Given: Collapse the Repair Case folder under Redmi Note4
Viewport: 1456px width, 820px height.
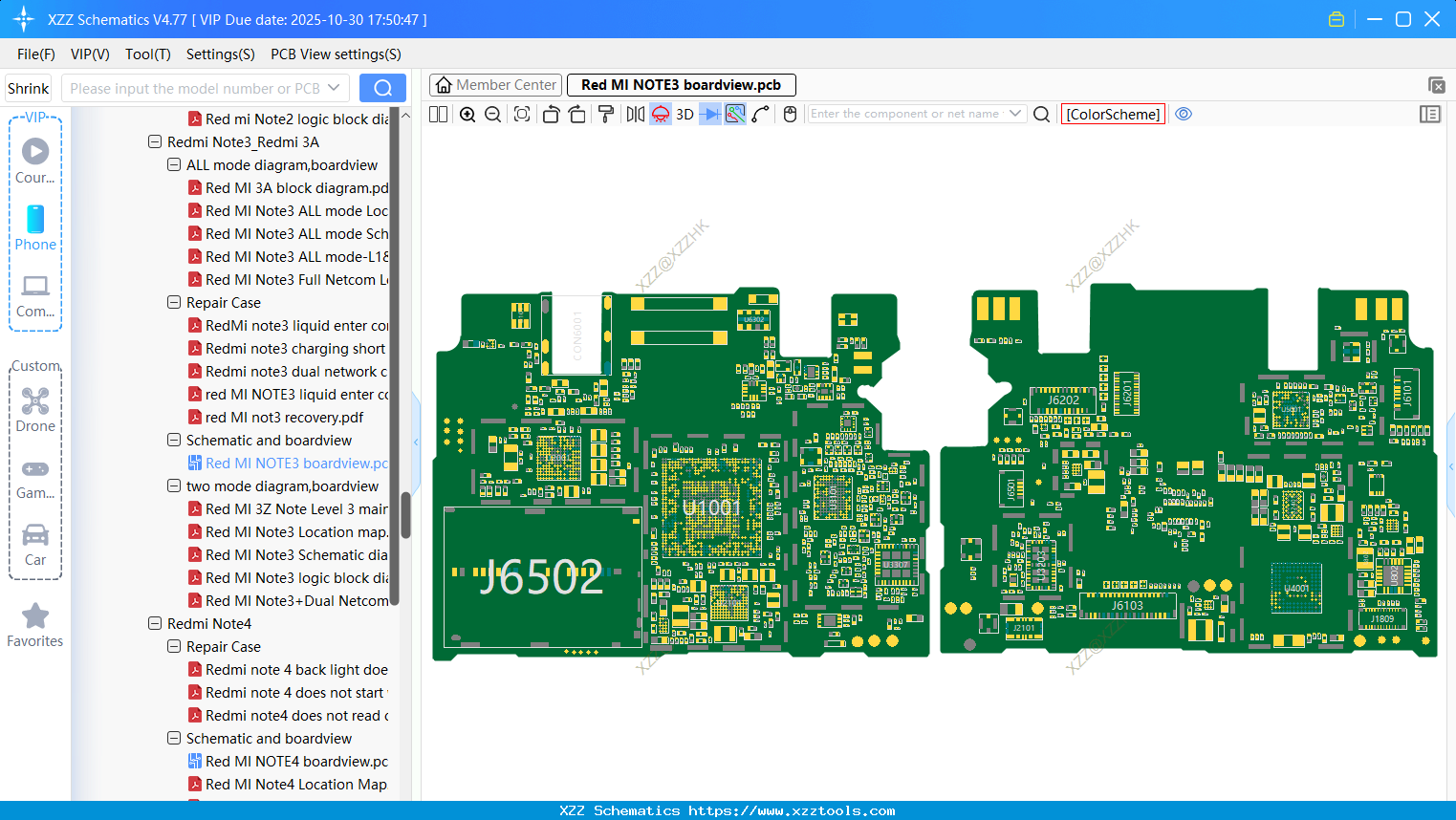Looking at the screenshot, I should click(174, 647).
